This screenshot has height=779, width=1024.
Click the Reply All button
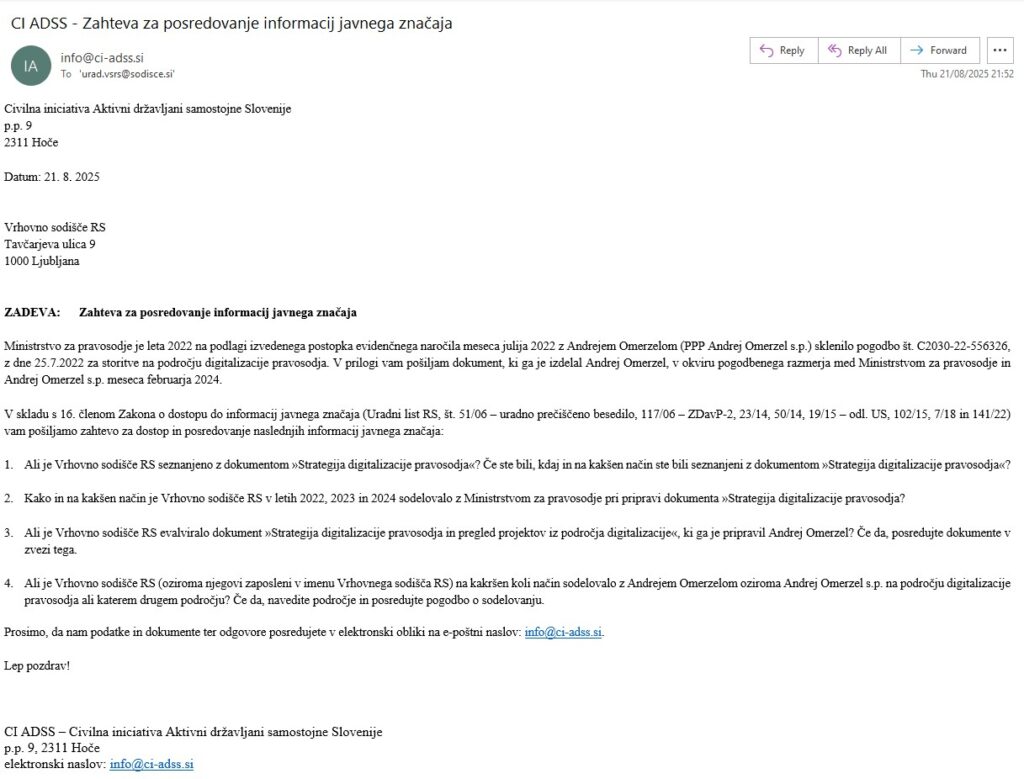pos(858,50)
